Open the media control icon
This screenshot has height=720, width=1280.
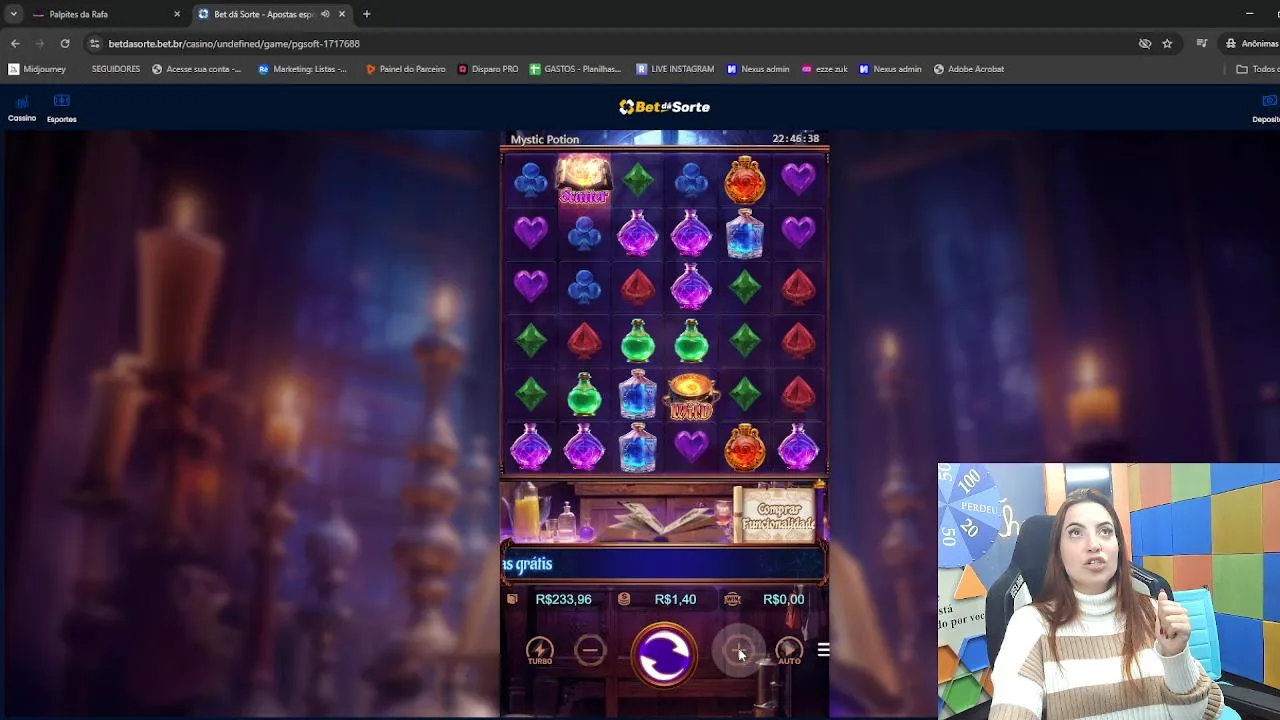point(1202,44)
